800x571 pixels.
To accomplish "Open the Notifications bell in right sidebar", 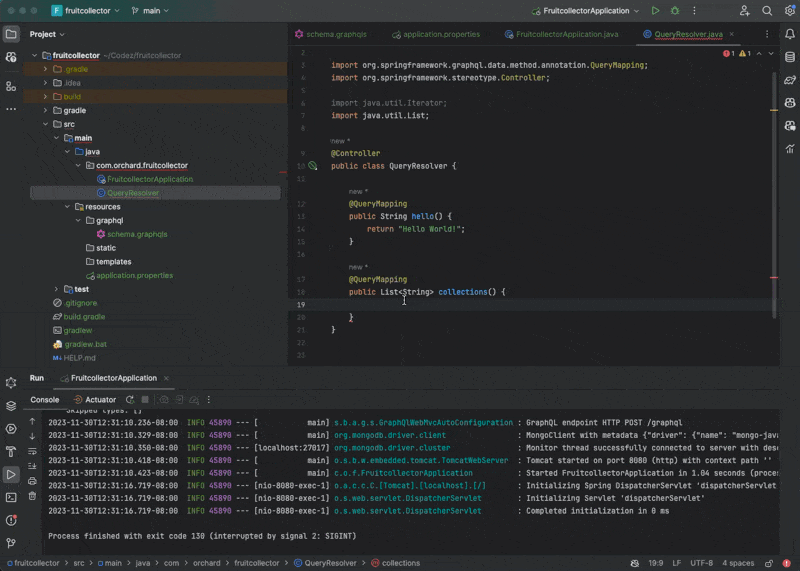I will pyautogui.click(x=790, y=34).
